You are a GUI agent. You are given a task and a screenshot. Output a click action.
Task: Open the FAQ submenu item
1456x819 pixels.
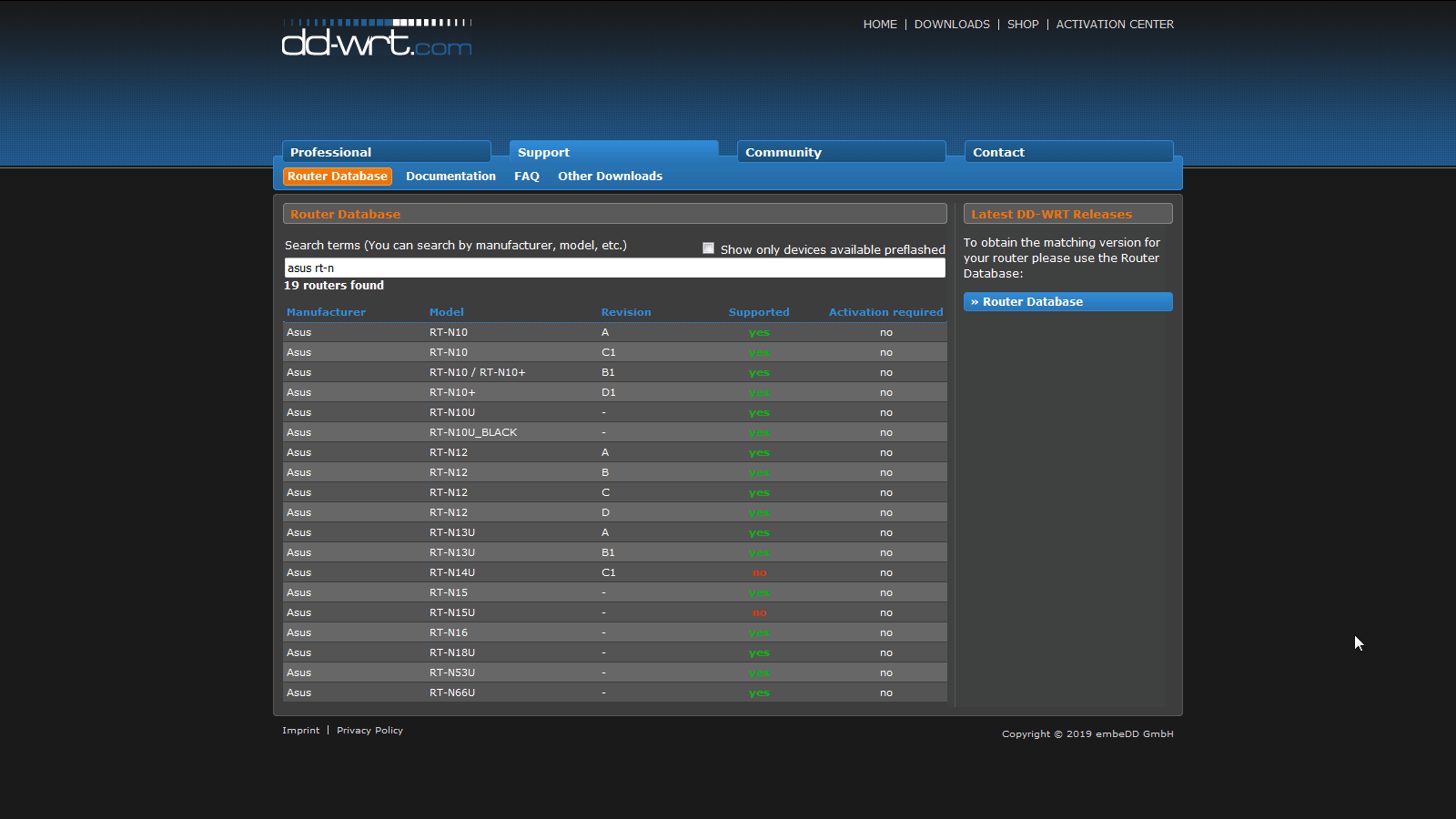[527, 177]
